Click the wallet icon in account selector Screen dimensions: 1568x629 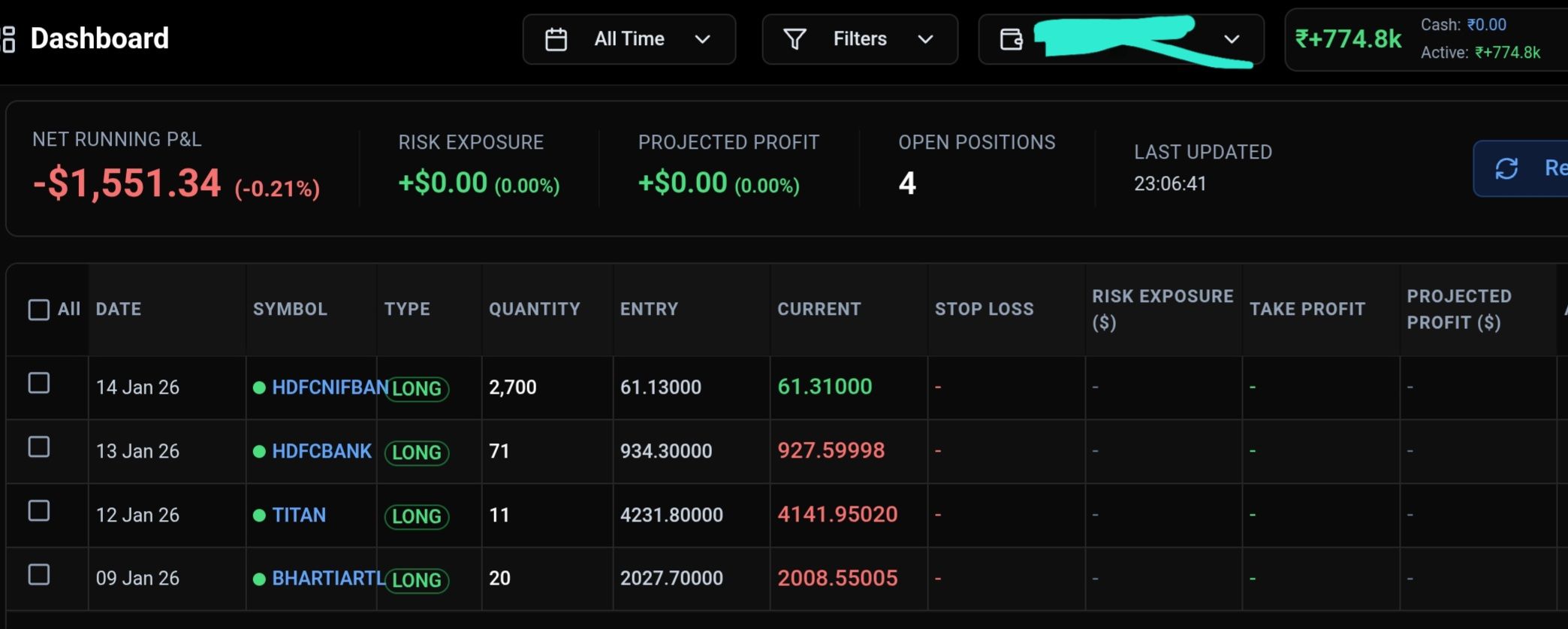coord(1011,39)
